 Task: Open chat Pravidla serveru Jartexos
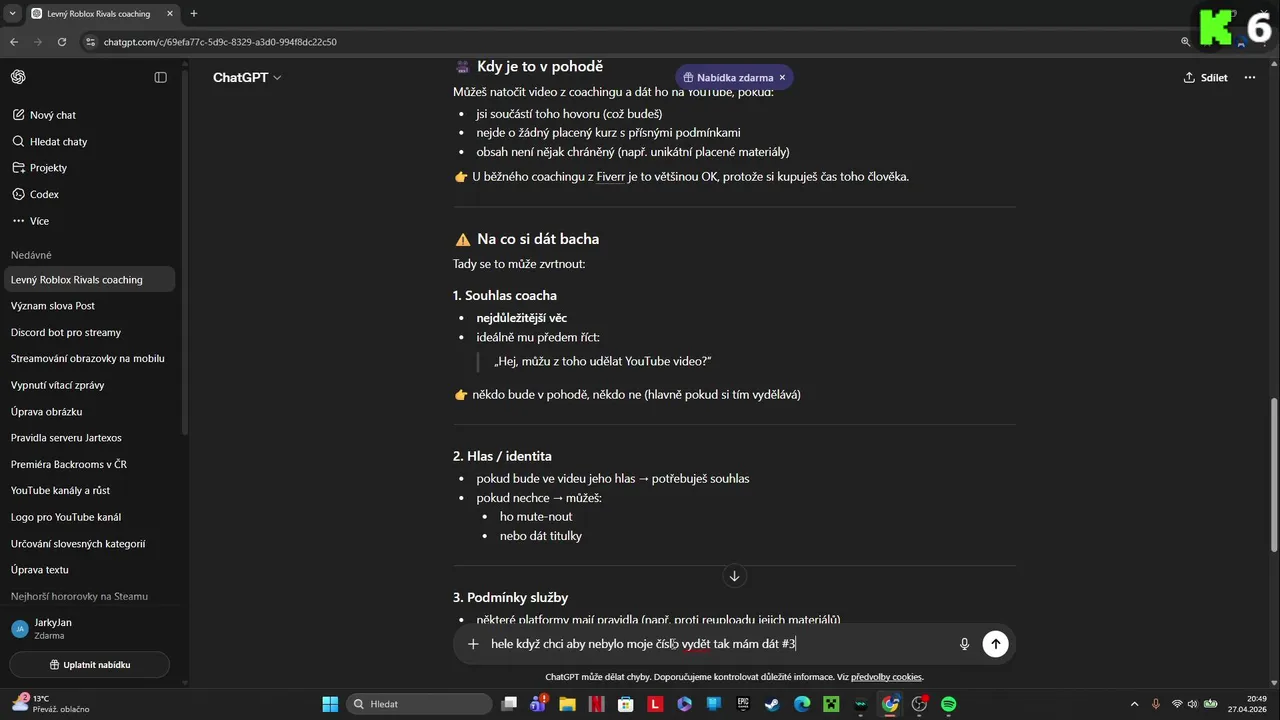[90, 438]
